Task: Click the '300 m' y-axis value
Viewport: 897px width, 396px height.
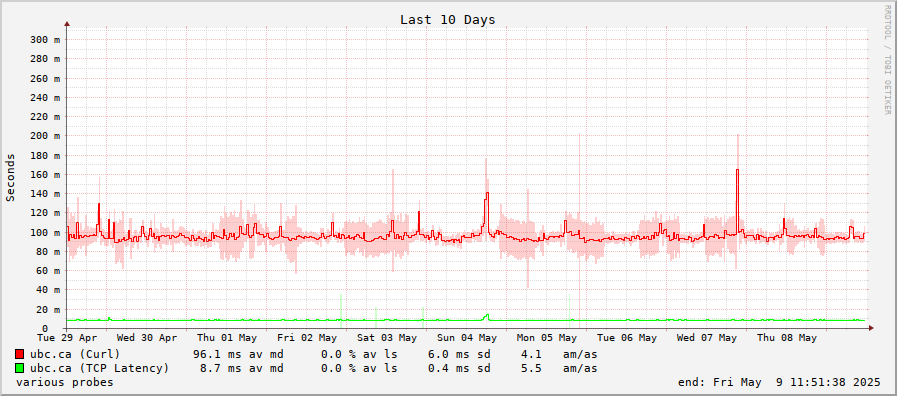Action: [45, 39]
